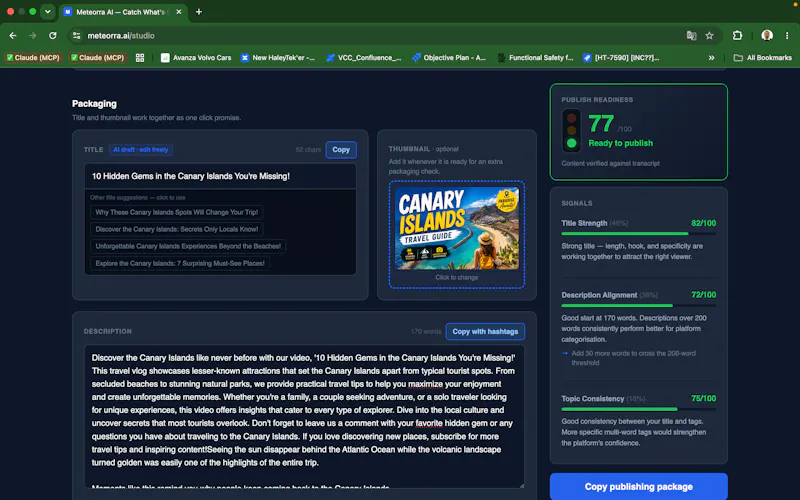This screenshot has height=500, width=800.
Task: Click the 'Ready to publish' status text
Action: point(620,143)
